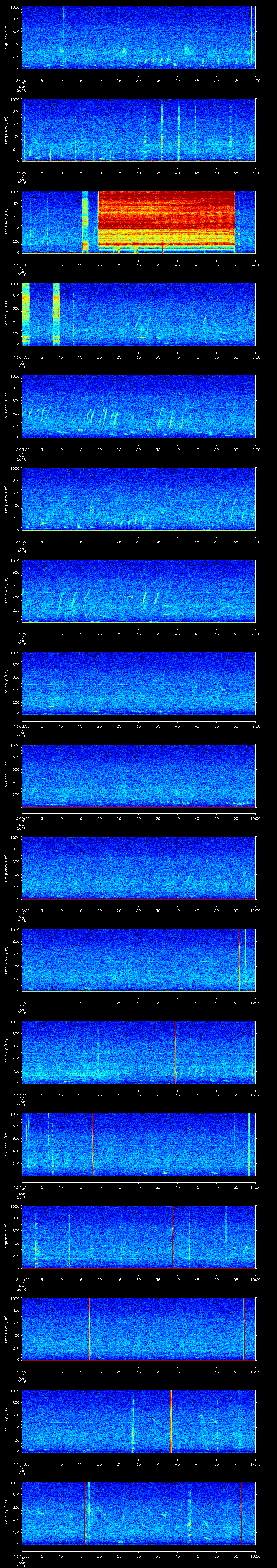Click the '13:17:00' start time label

tap(21, 1556)
